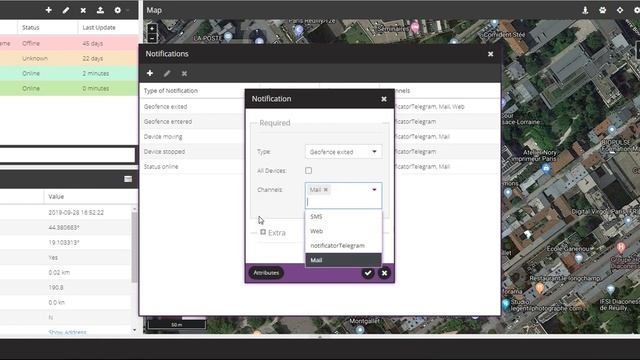Select the Unknown status device row
The width and height of the screenshot is (640, 360).
(69, 58)
